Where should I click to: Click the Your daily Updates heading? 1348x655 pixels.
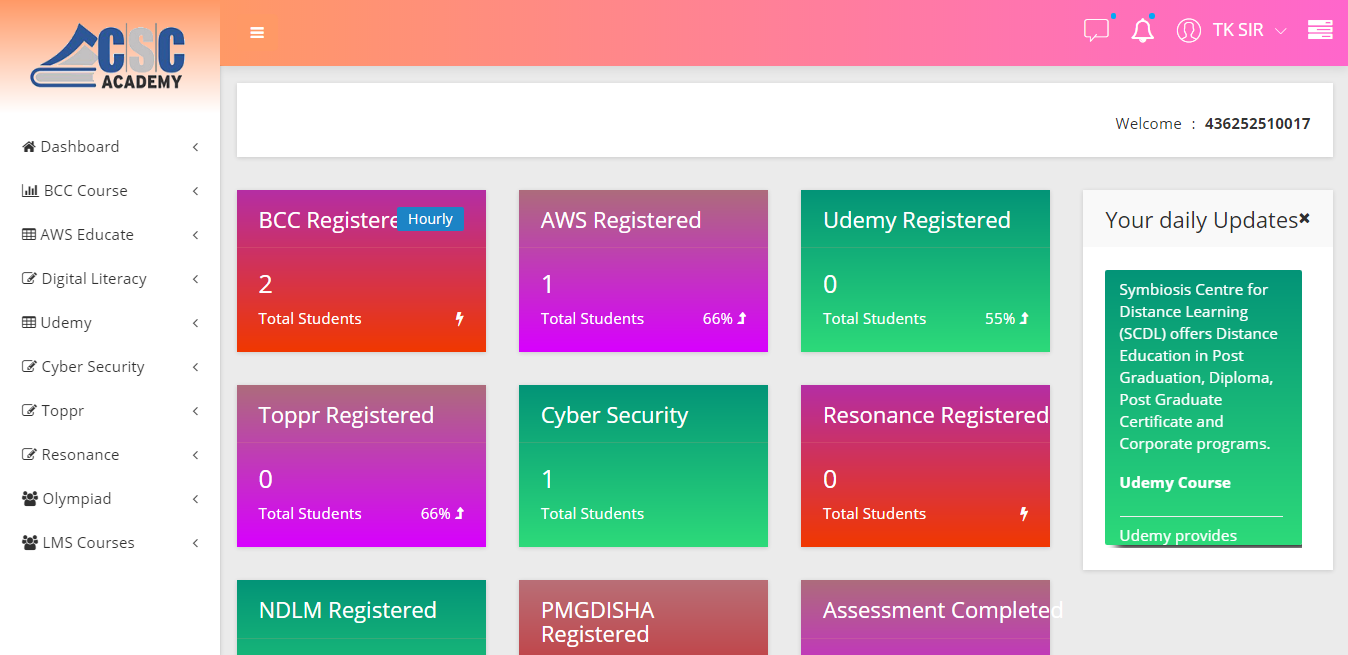tap(1201, 220)
